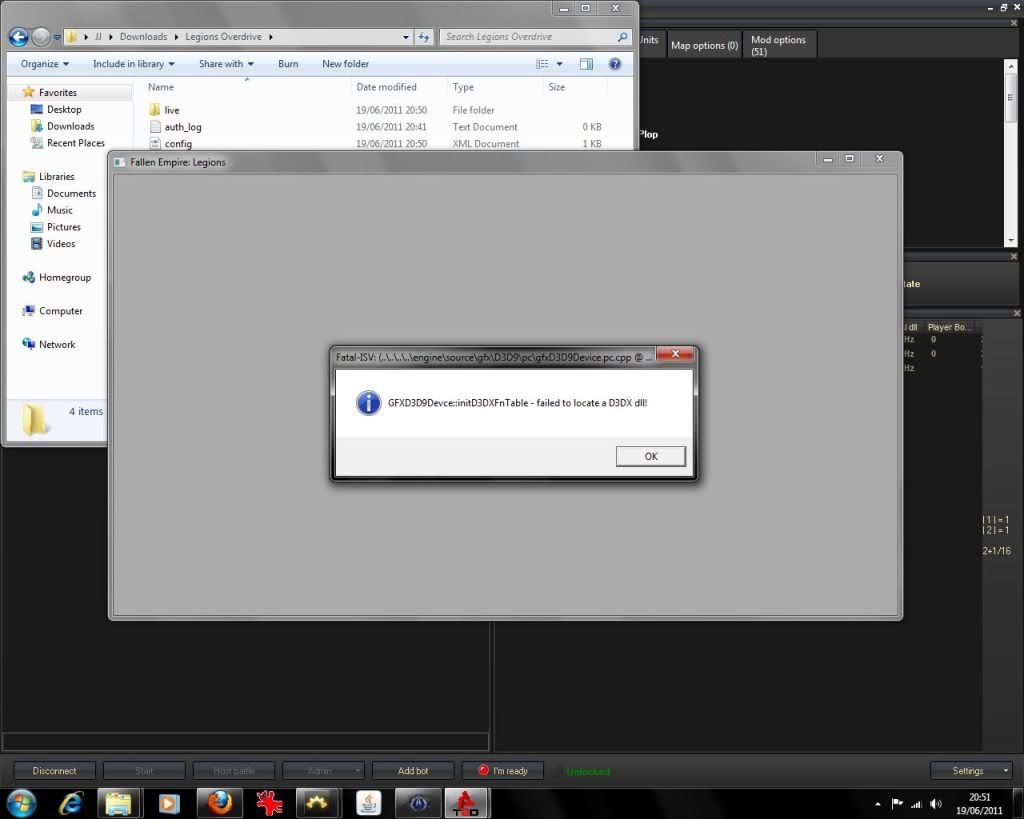Select Favorites in the navigation pane
Viewport: 1024px width, 819px height.
[57, 92]
